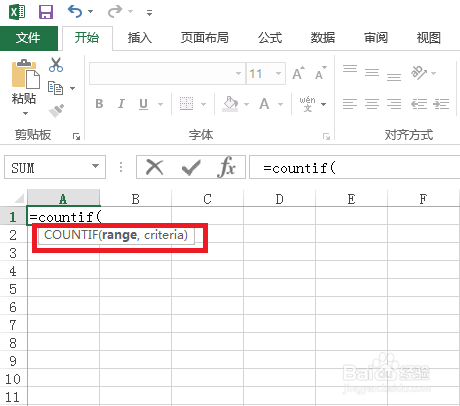Click Align Left icon
The width and height of the screenshot is (460, 406).
click(x=350, y=104)
